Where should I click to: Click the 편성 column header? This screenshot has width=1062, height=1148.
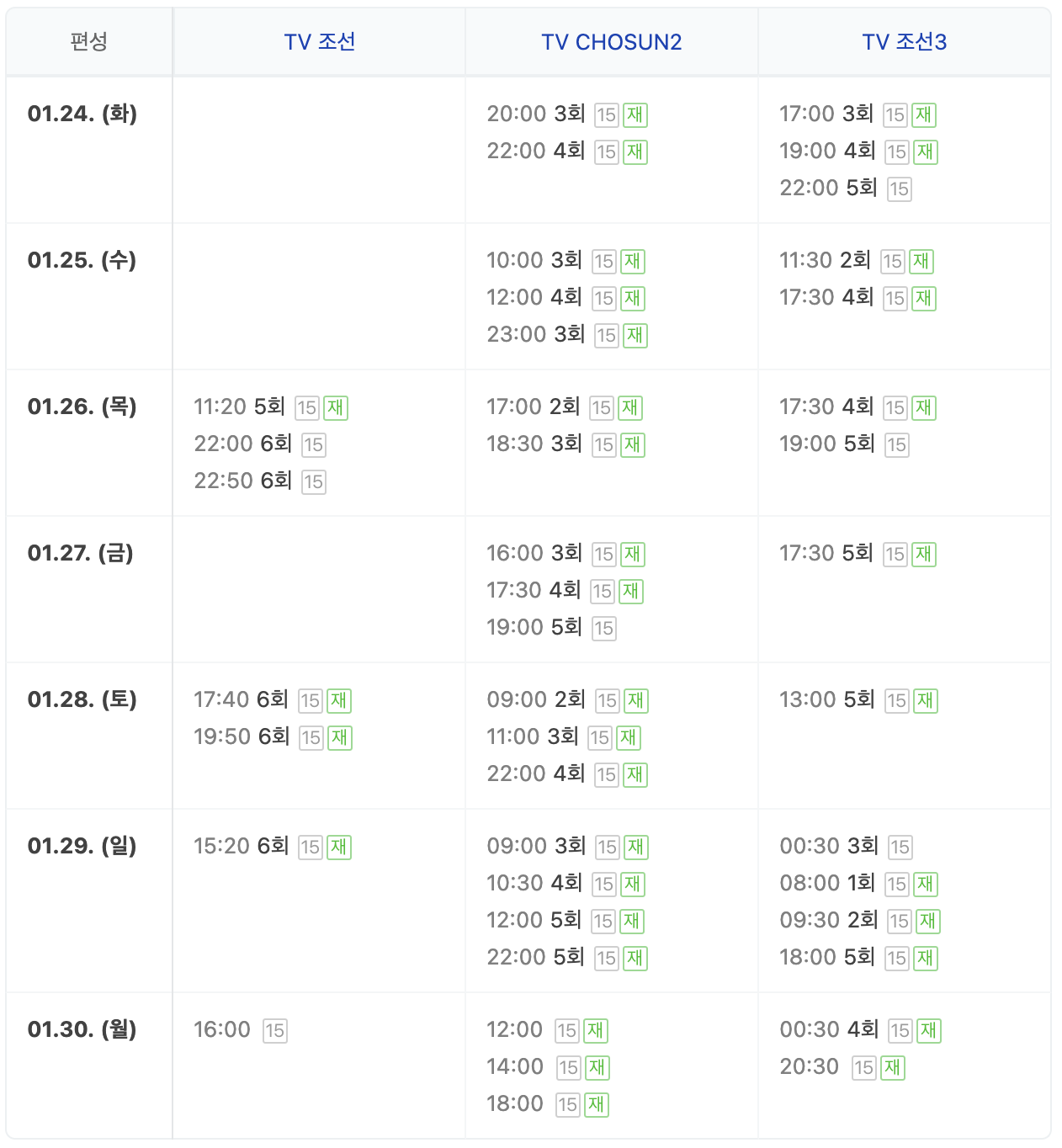tap(89, 41)
